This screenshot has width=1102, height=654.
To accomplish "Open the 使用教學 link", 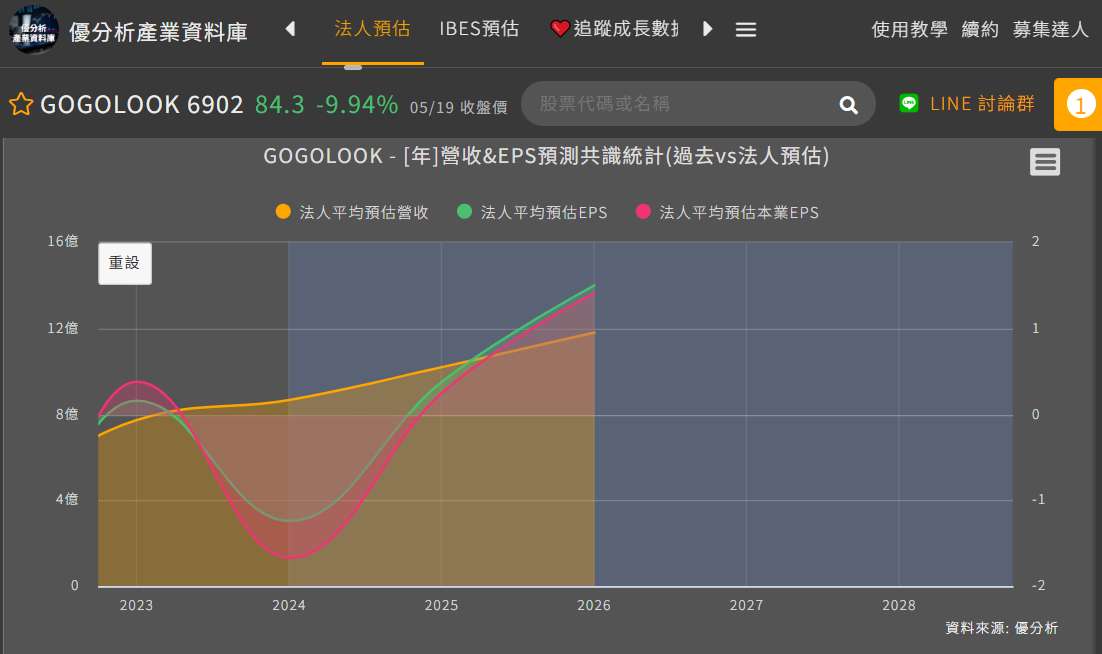I will 909,30.
